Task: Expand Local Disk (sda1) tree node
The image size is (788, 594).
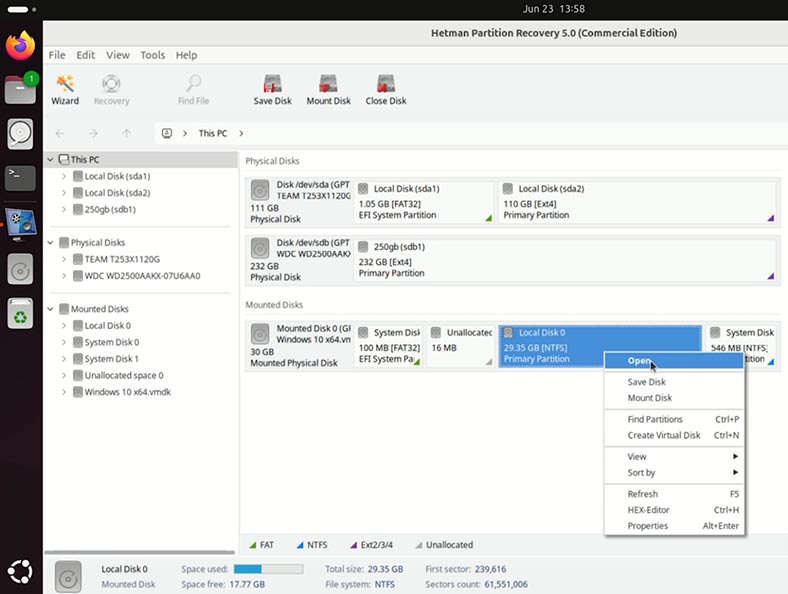Action: [64, 176]
